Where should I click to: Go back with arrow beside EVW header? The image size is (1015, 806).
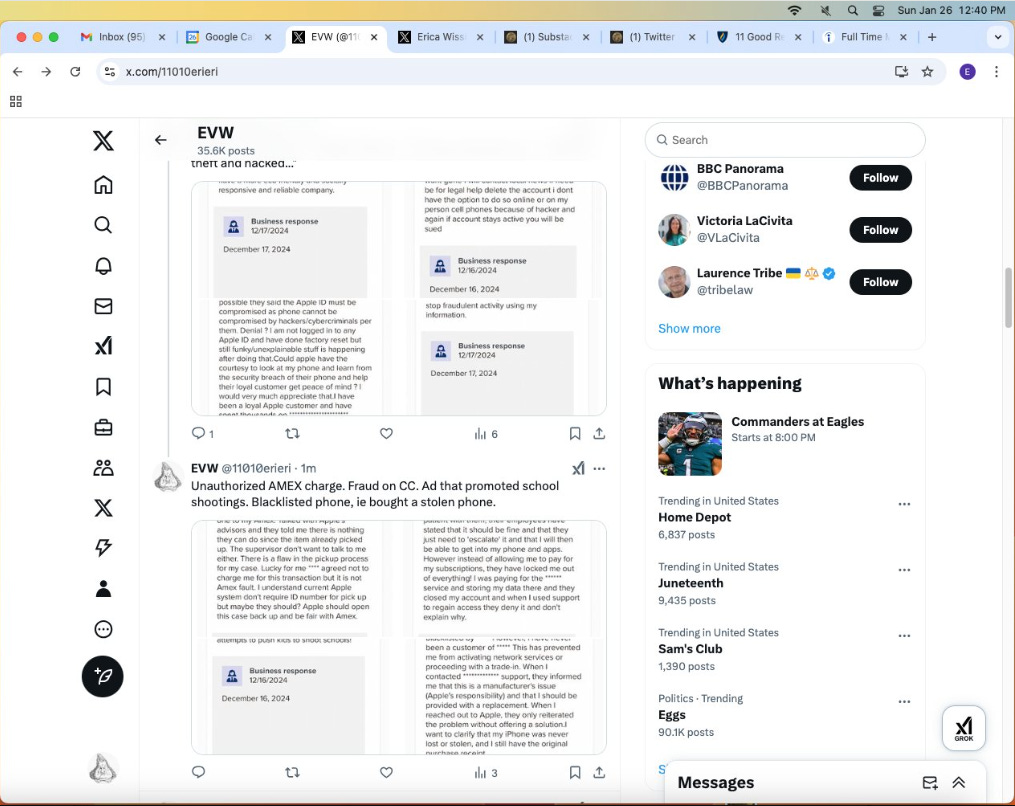point(161,140)
